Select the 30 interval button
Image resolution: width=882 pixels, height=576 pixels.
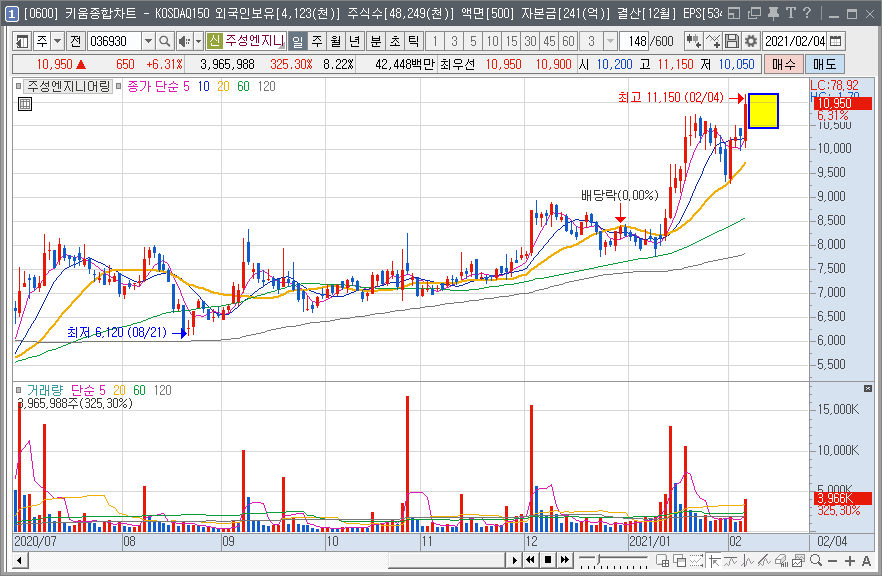click(530, 41)
